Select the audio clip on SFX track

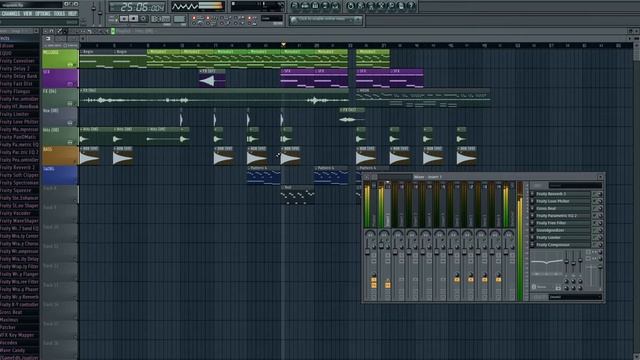click(212, 78)
